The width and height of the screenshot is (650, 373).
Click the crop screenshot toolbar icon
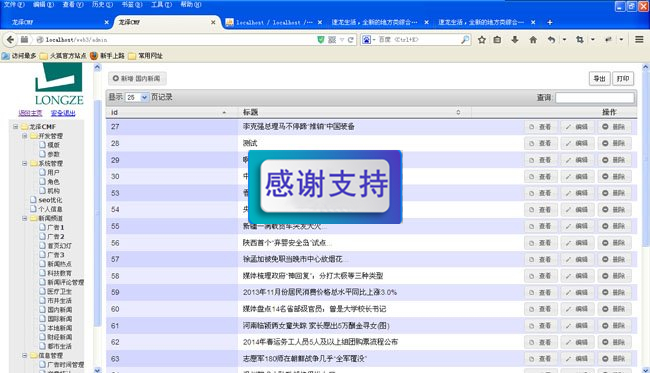pos(580,40)
